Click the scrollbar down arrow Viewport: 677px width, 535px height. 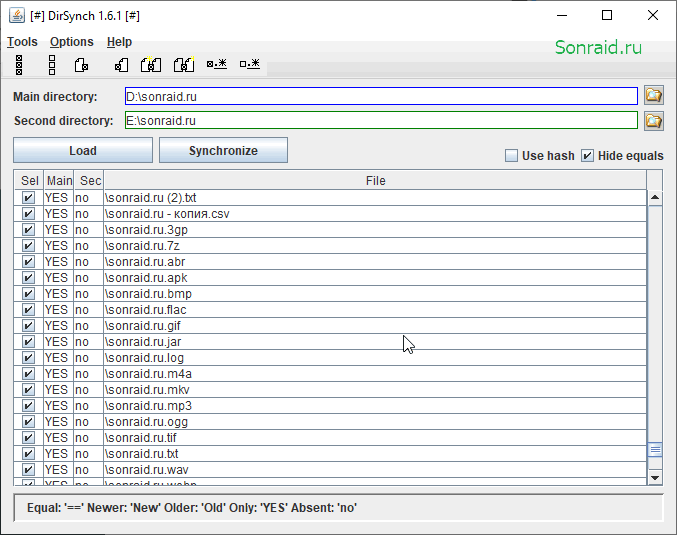(655, 477)
